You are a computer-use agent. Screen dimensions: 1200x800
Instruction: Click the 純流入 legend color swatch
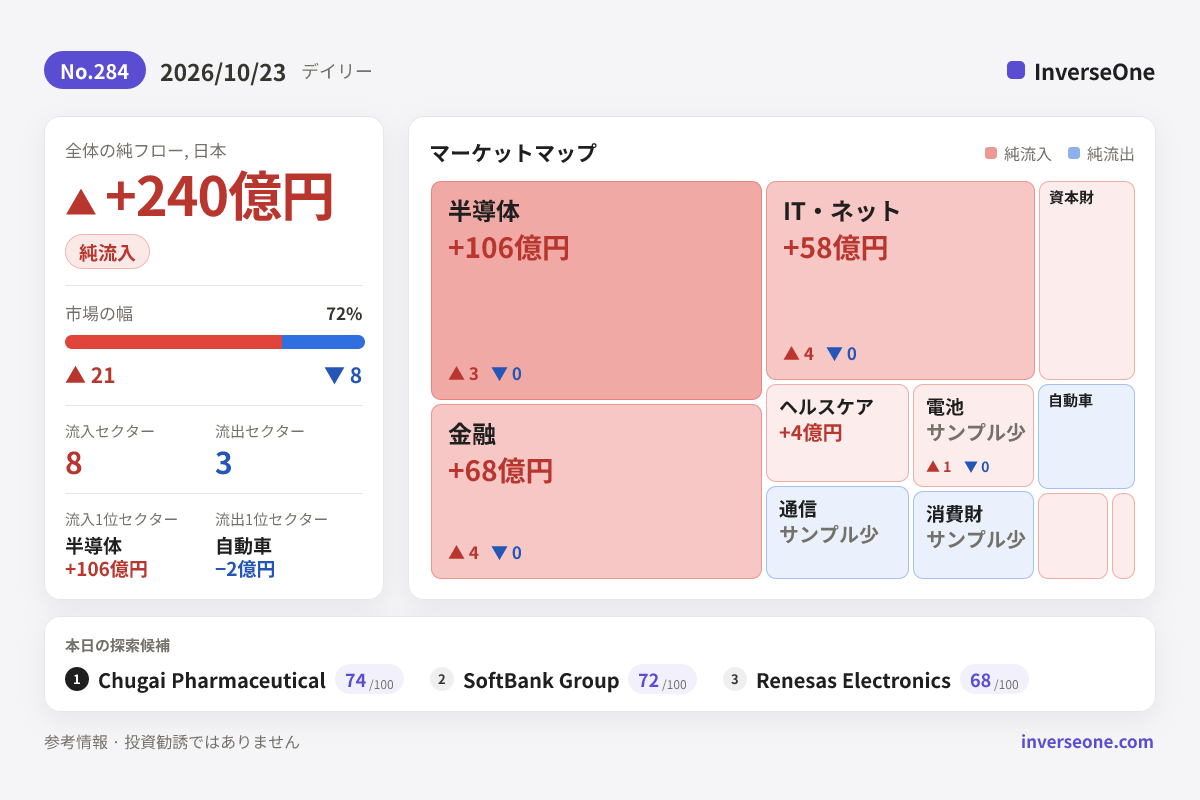[x=991, y=154]
